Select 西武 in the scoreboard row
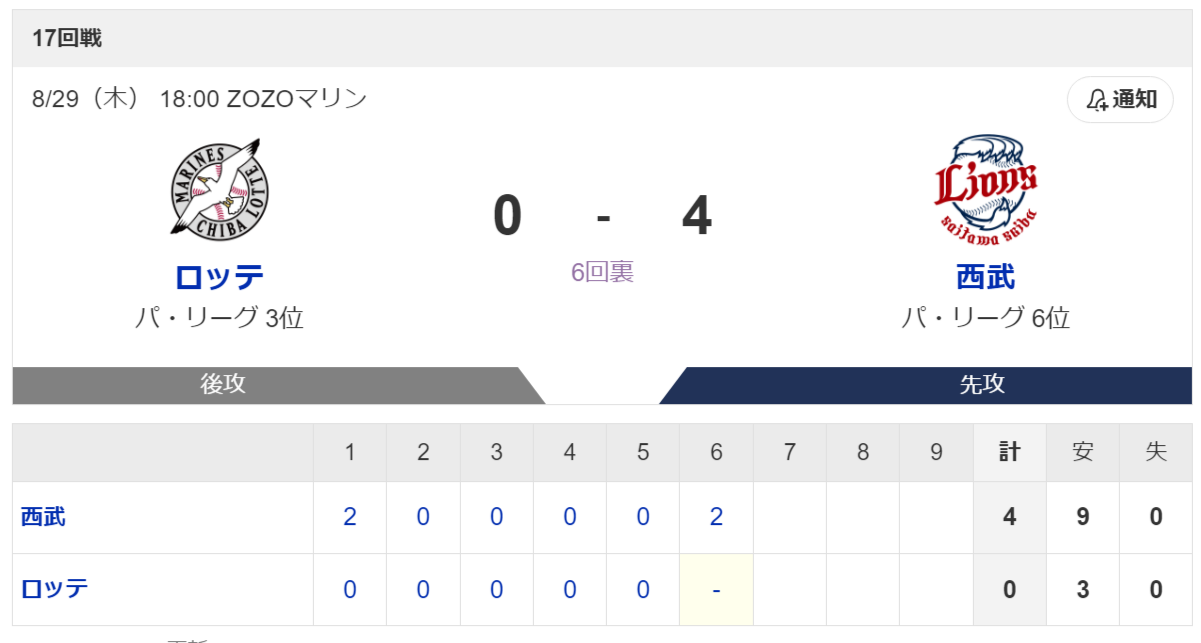 pyautogui.click(x=43, y=517)
